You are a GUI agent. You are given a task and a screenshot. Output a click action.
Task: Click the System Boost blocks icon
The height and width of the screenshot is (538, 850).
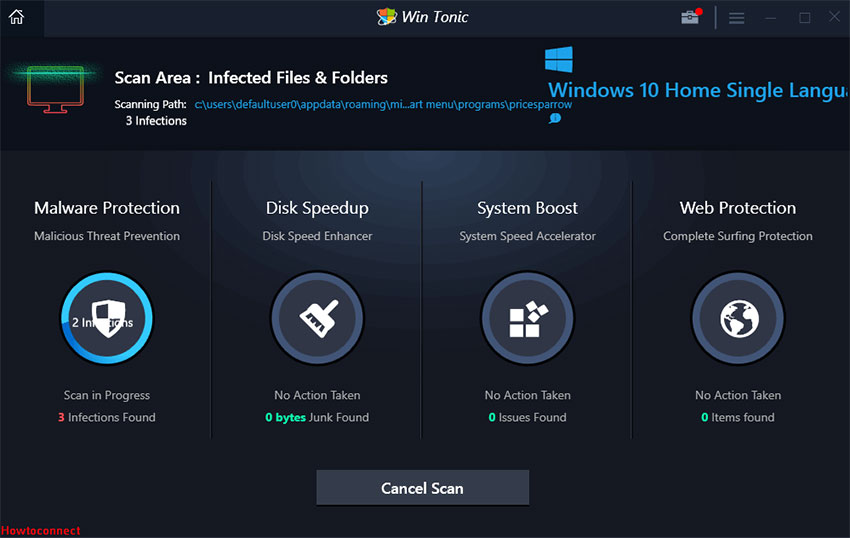pyautogui.click(x=527, y=319)
